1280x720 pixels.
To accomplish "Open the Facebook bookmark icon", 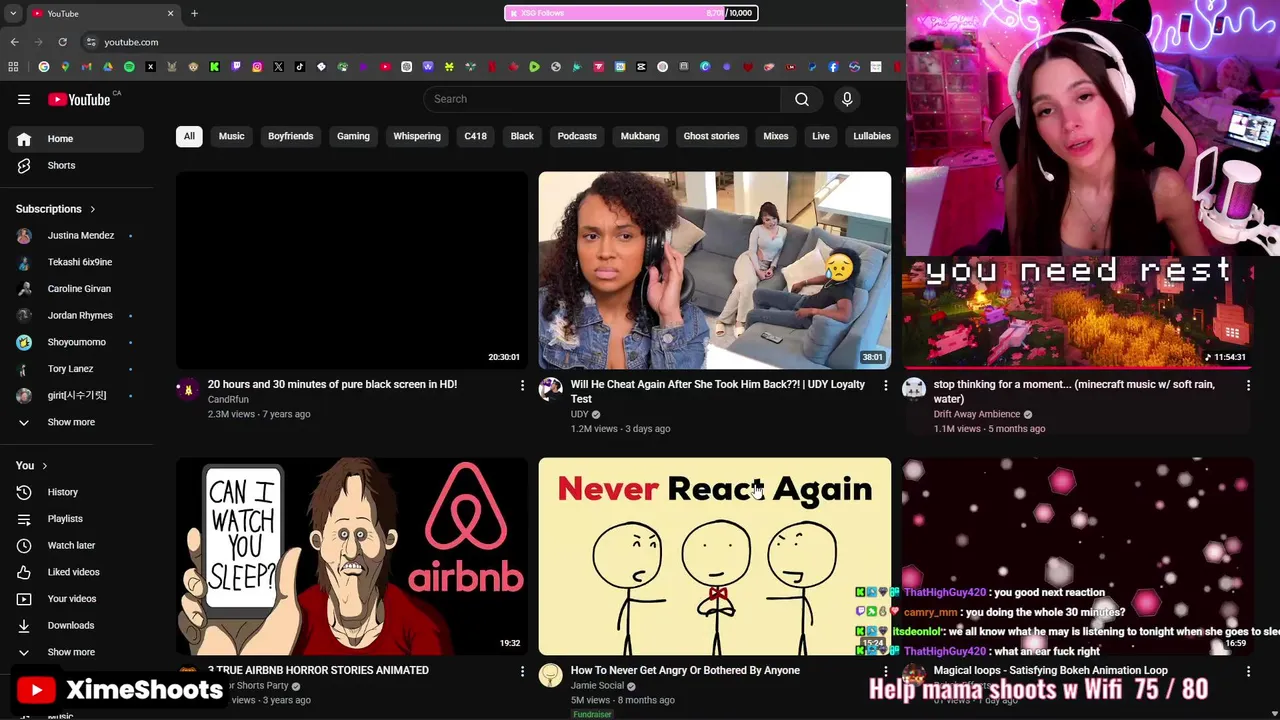I will 833,67.
